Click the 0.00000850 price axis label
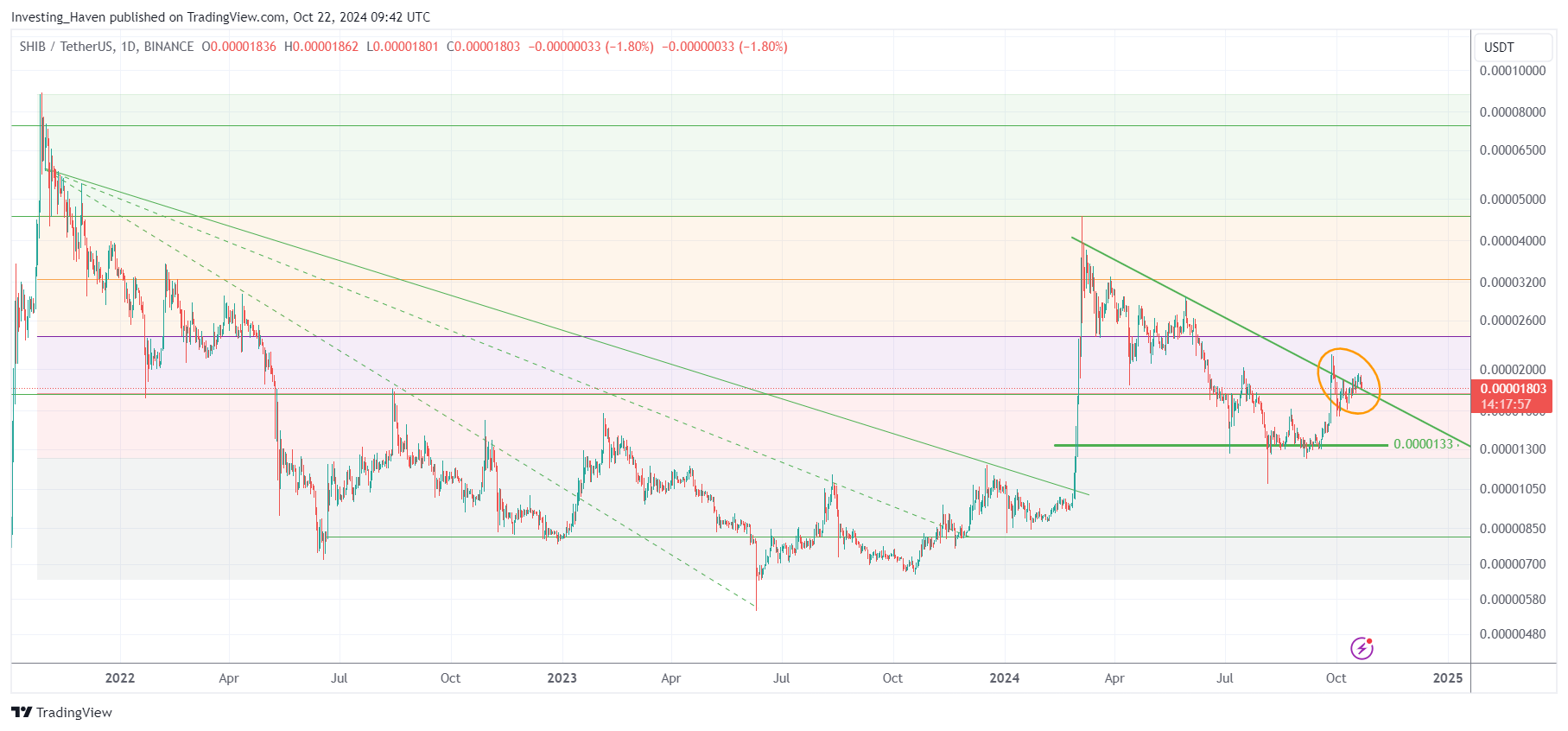The image size is (1568, 731). pos(1513,529)
